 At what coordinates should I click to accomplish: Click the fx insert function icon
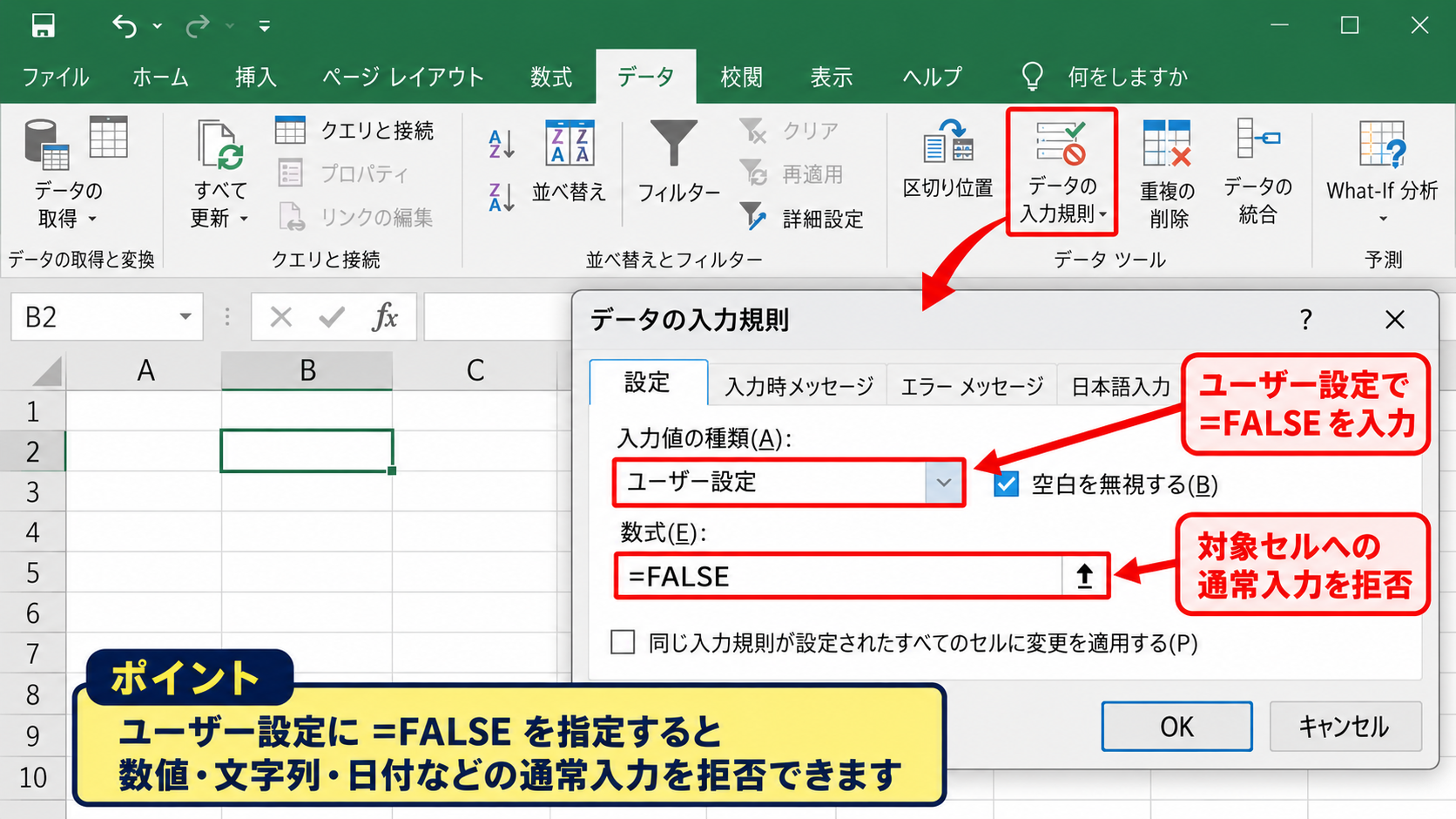[385, 316]
